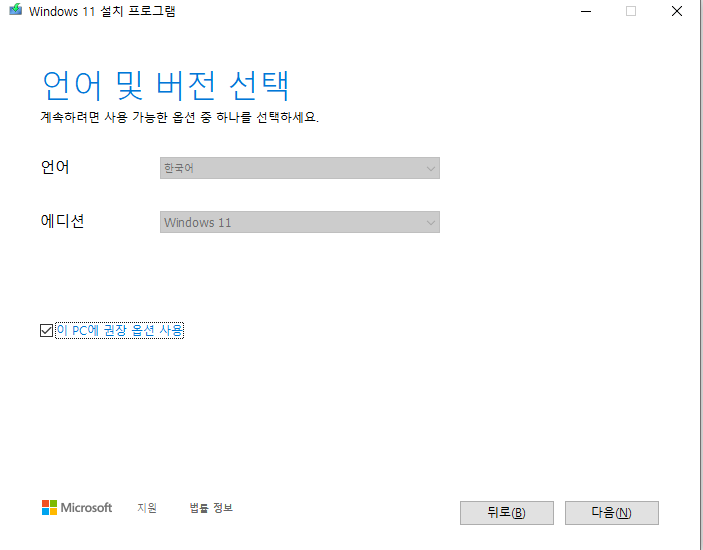Click the disabled maximize button in title bar

[x=631, y=11]
